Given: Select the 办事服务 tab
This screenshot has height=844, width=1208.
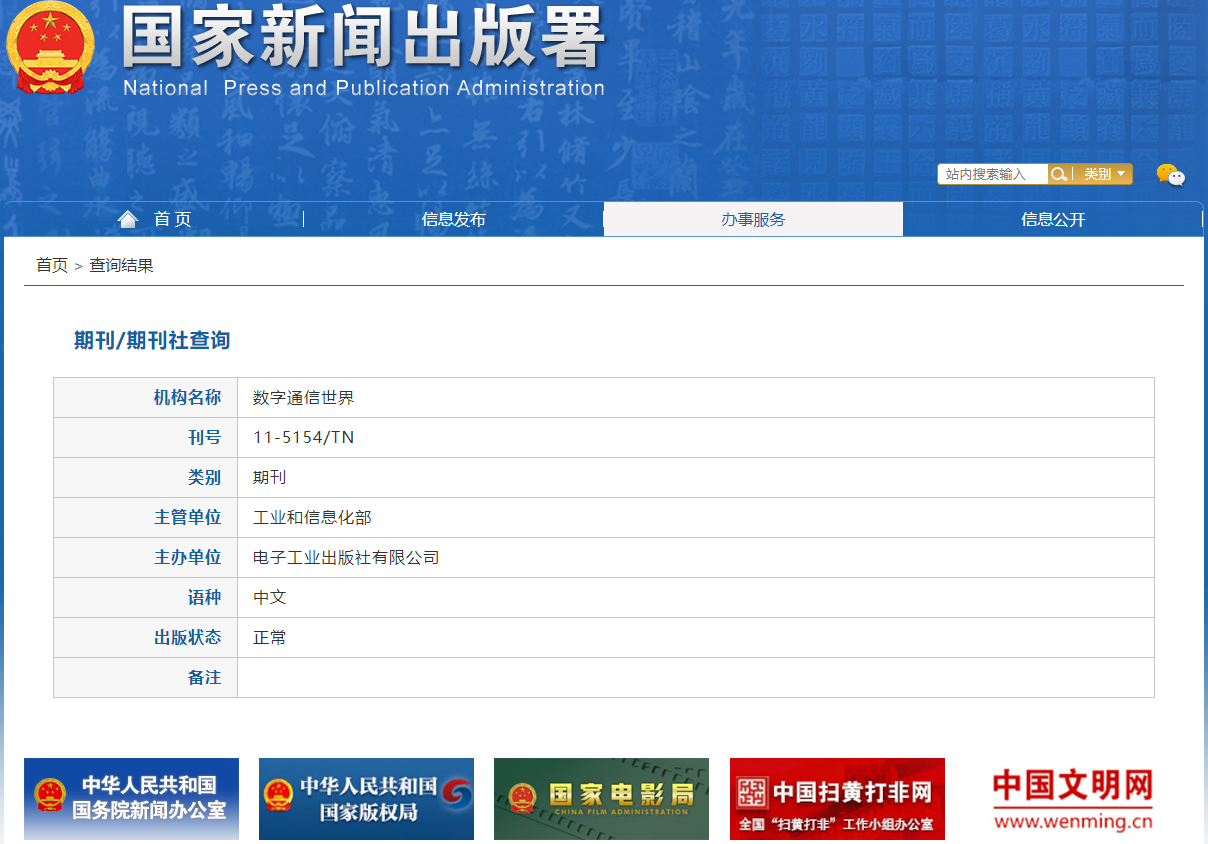Looking at the screenshot, I should tap(753, 219).
